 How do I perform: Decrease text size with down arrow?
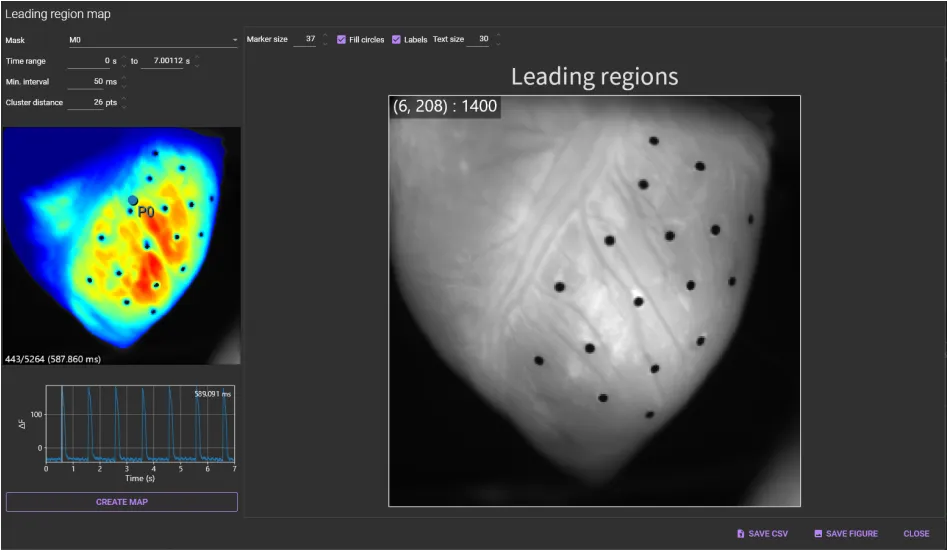click(498, 44)
